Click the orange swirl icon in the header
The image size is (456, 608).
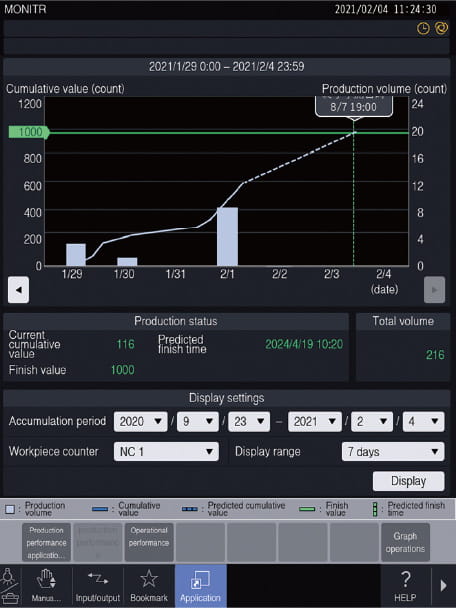[x=441, y=28]
